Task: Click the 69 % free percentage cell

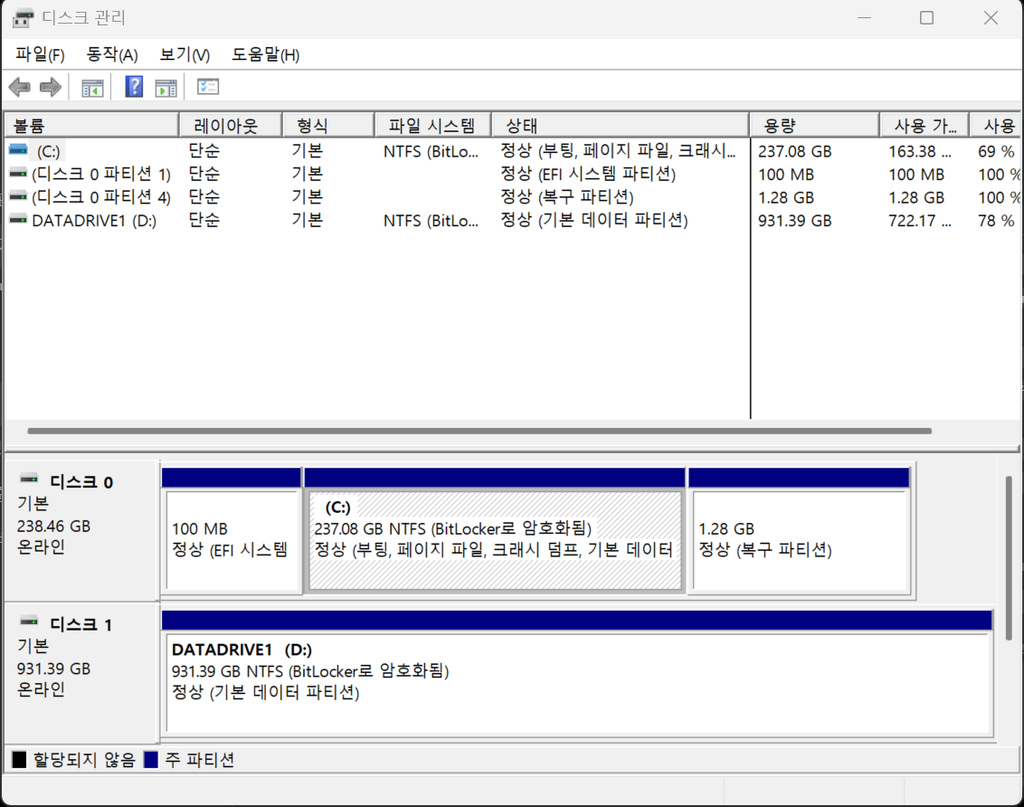Action: coord(996,151)
